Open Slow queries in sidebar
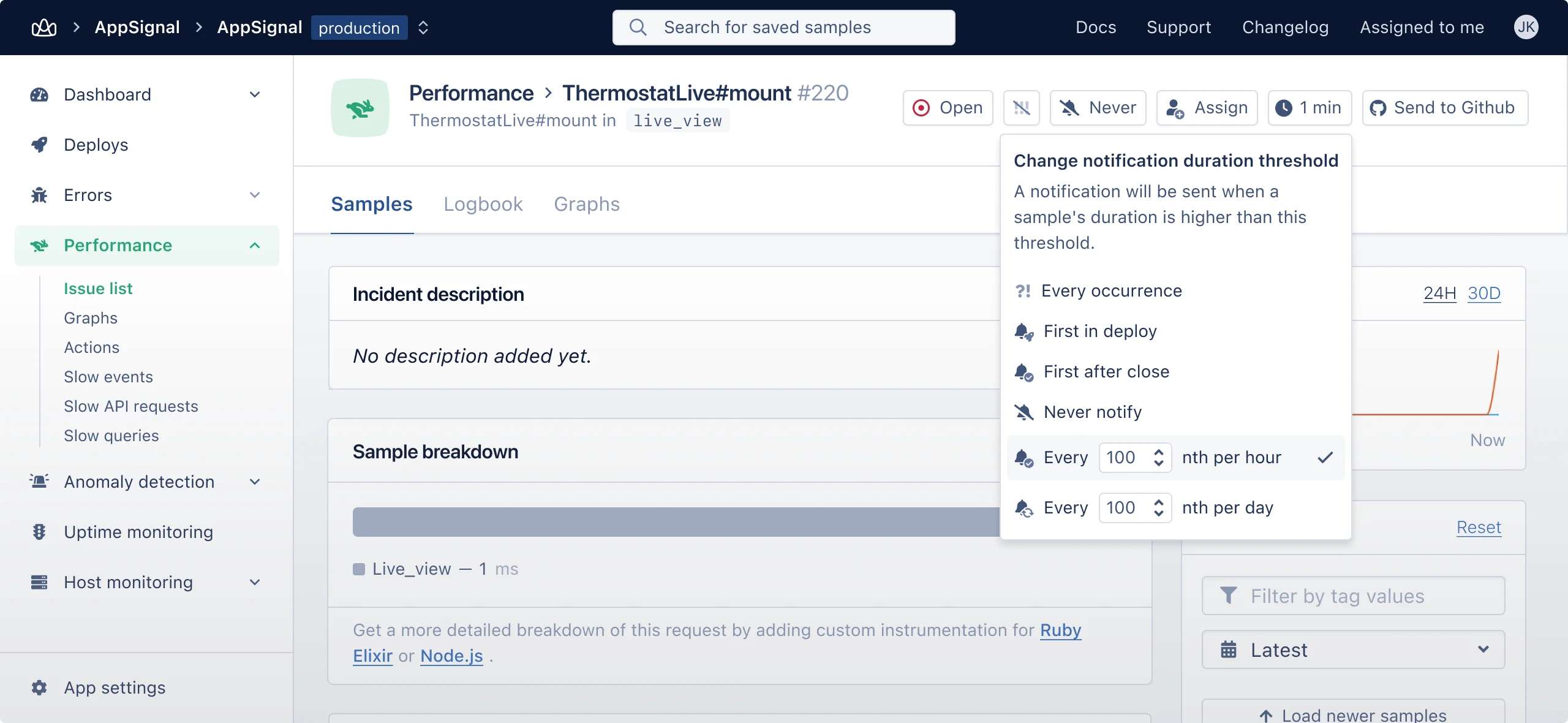The height and width of the screenshot is (723, 1568). coord(111,436)
